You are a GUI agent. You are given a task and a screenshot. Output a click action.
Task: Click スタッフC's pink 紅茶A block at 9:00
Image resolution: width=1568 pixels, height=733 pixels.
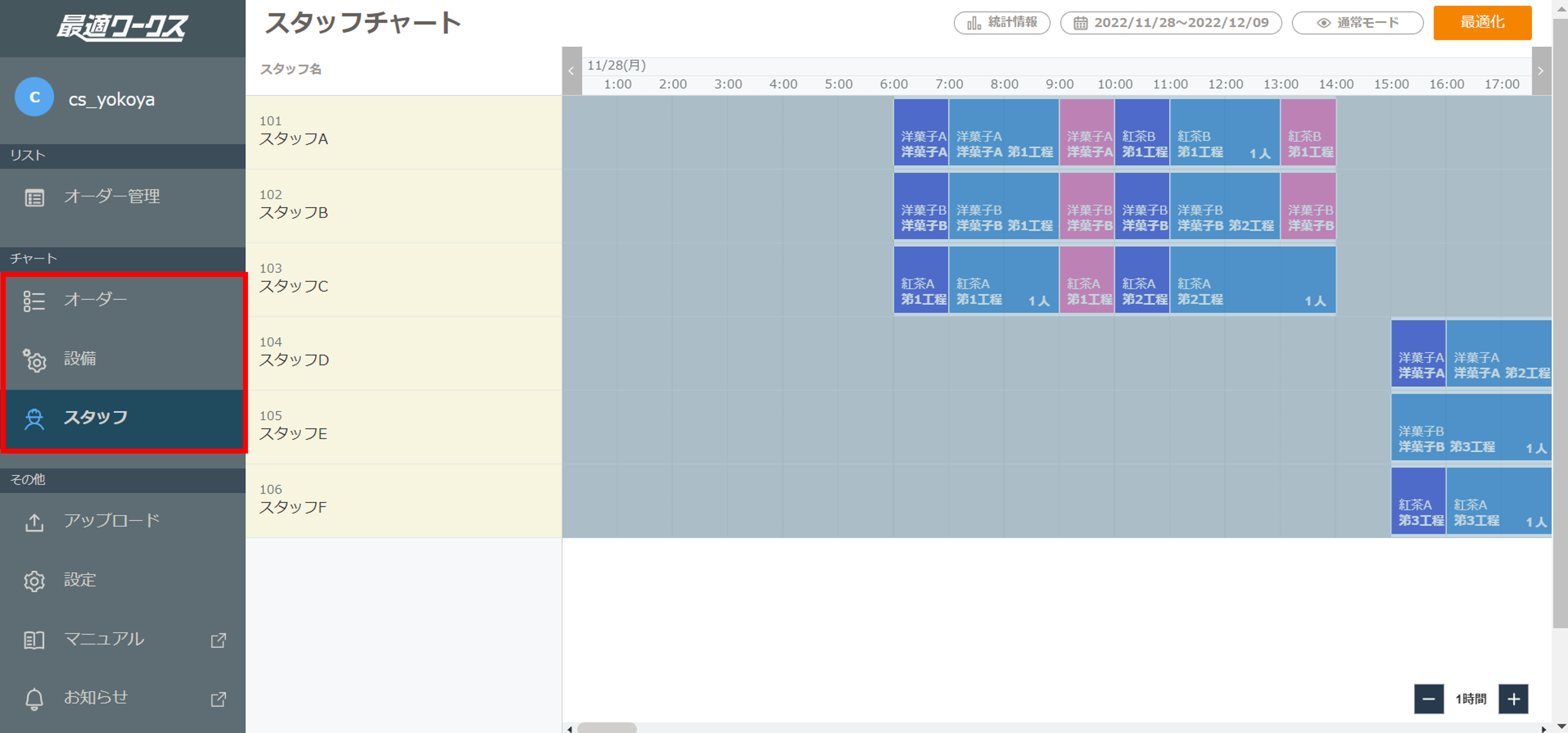click(x=1087, y=279)
